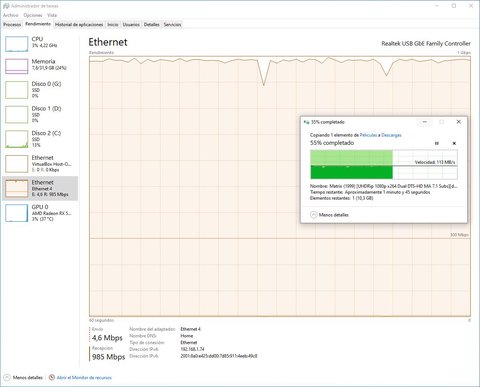
Task: Select the VirtualBox Host-Only Ethernet entry
Action: pyautogui.click(x=40, y=164)
